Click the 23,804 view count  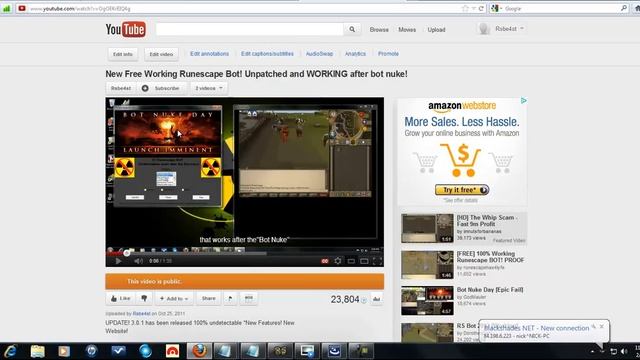345,299
